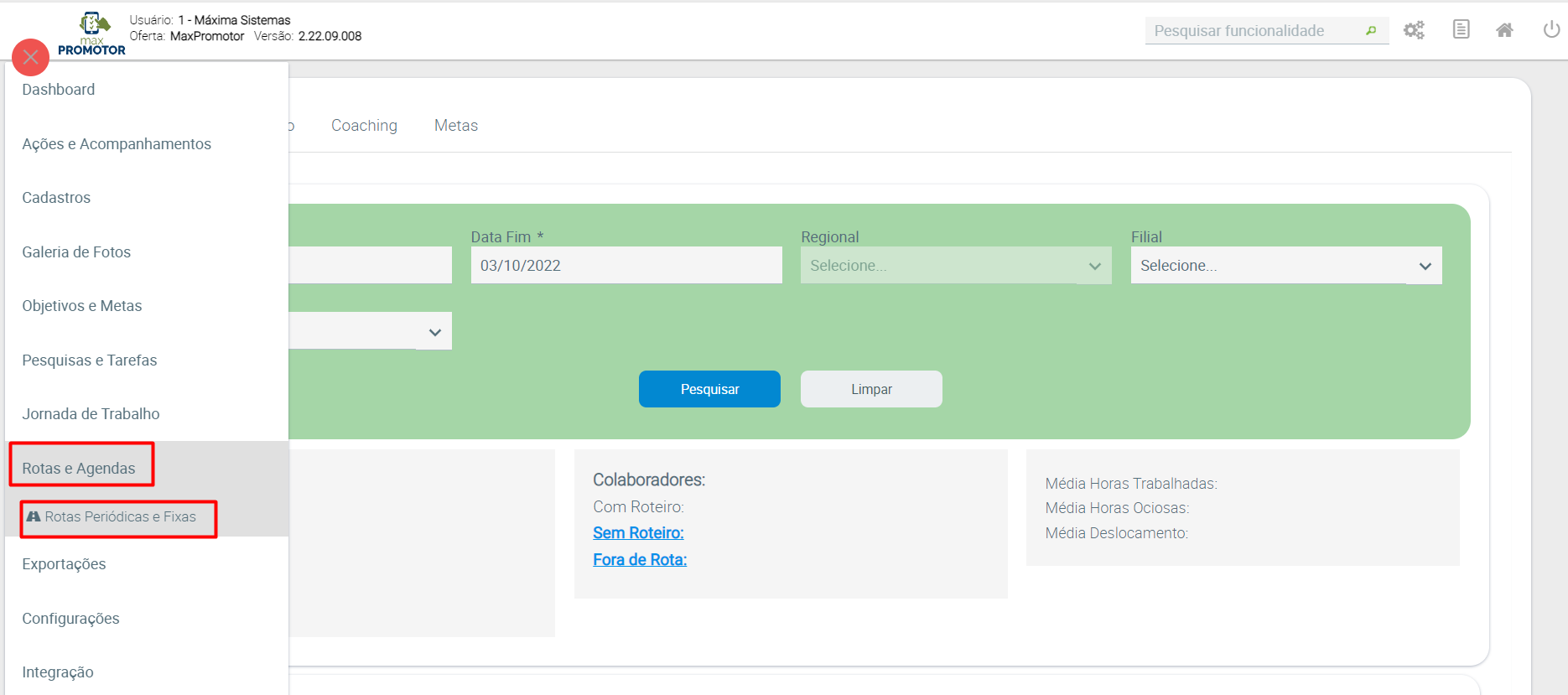
Task: Click the settings gears icon
Action: (x=1414, y=30)
